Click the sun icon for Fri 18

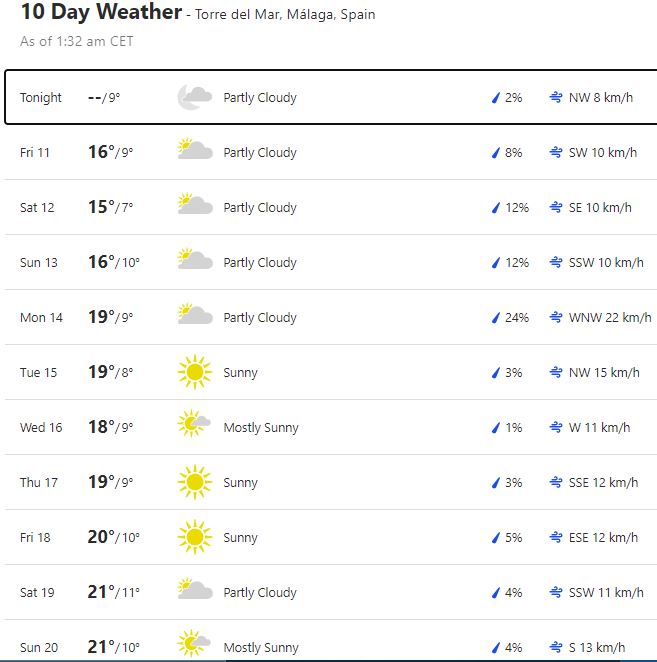(194, 537)
